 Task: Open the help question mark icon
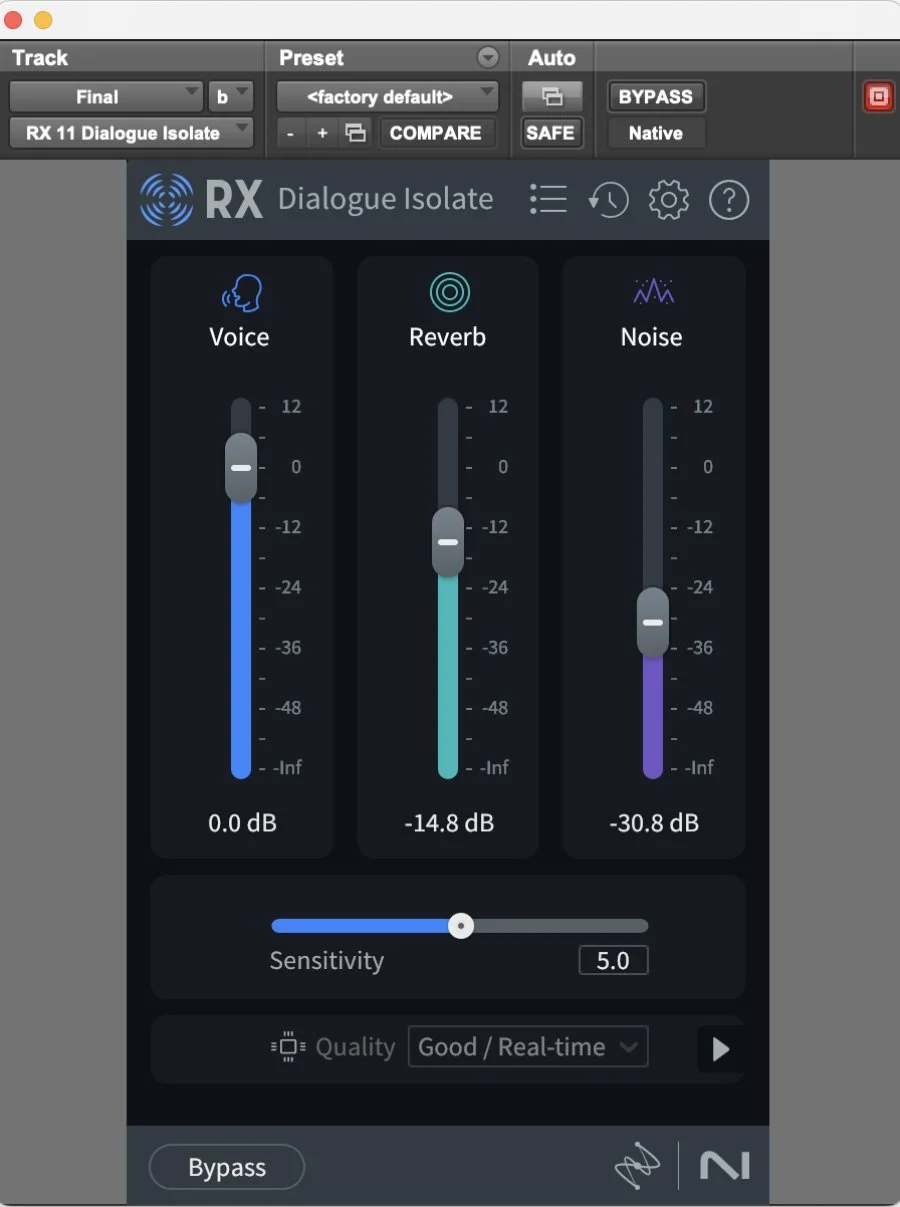coord(729,200)
